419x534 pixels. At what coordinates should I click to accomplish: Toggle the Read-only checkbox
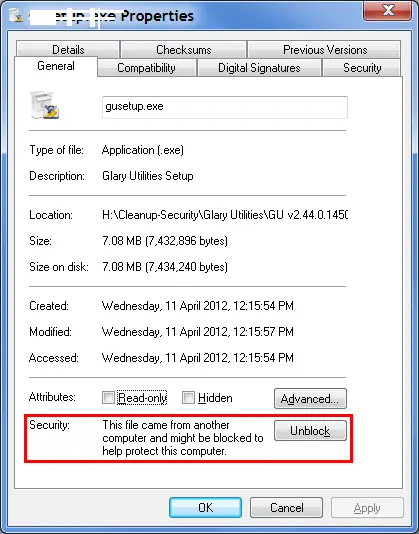coord(108,397)
